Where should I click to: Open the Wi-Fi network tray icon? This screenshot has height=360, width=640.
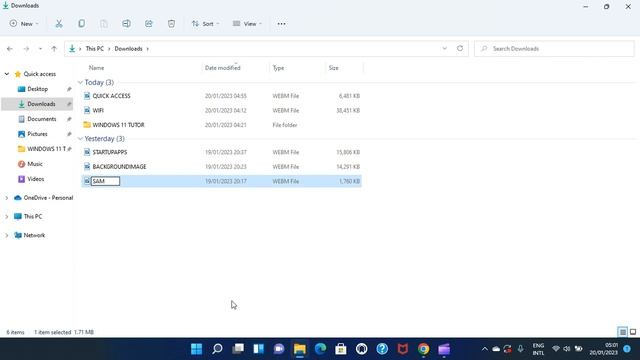pos(556,349)
